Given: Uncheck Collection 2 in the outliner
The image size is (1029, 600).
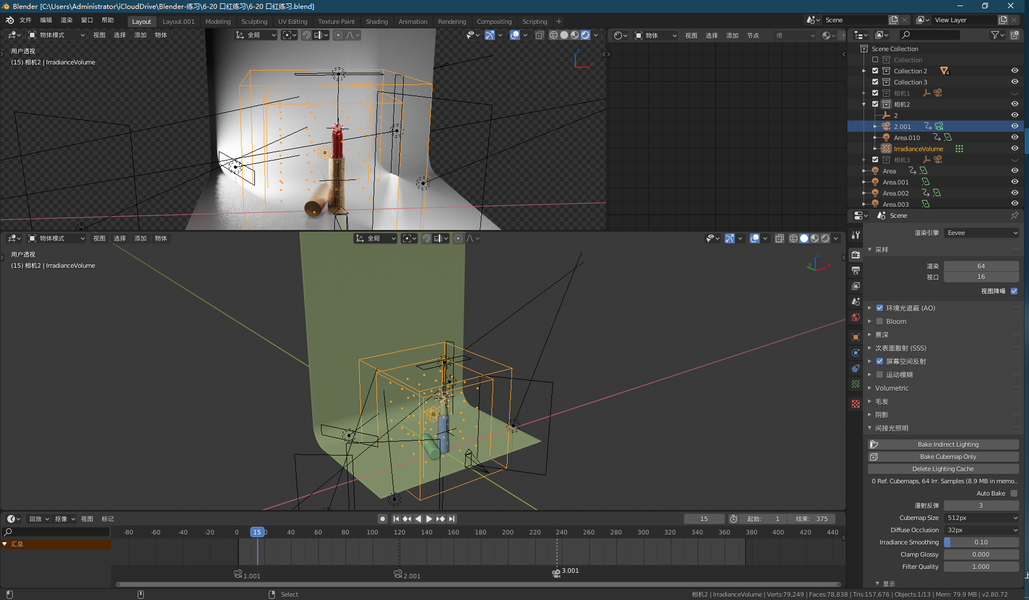Looking at the screenshot, I should [875, 71].
